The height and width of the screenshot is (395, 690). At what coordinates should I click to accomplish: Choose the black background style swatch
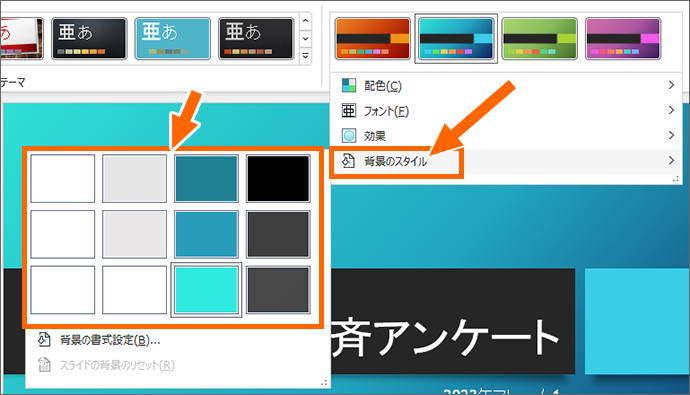(278, 179)
